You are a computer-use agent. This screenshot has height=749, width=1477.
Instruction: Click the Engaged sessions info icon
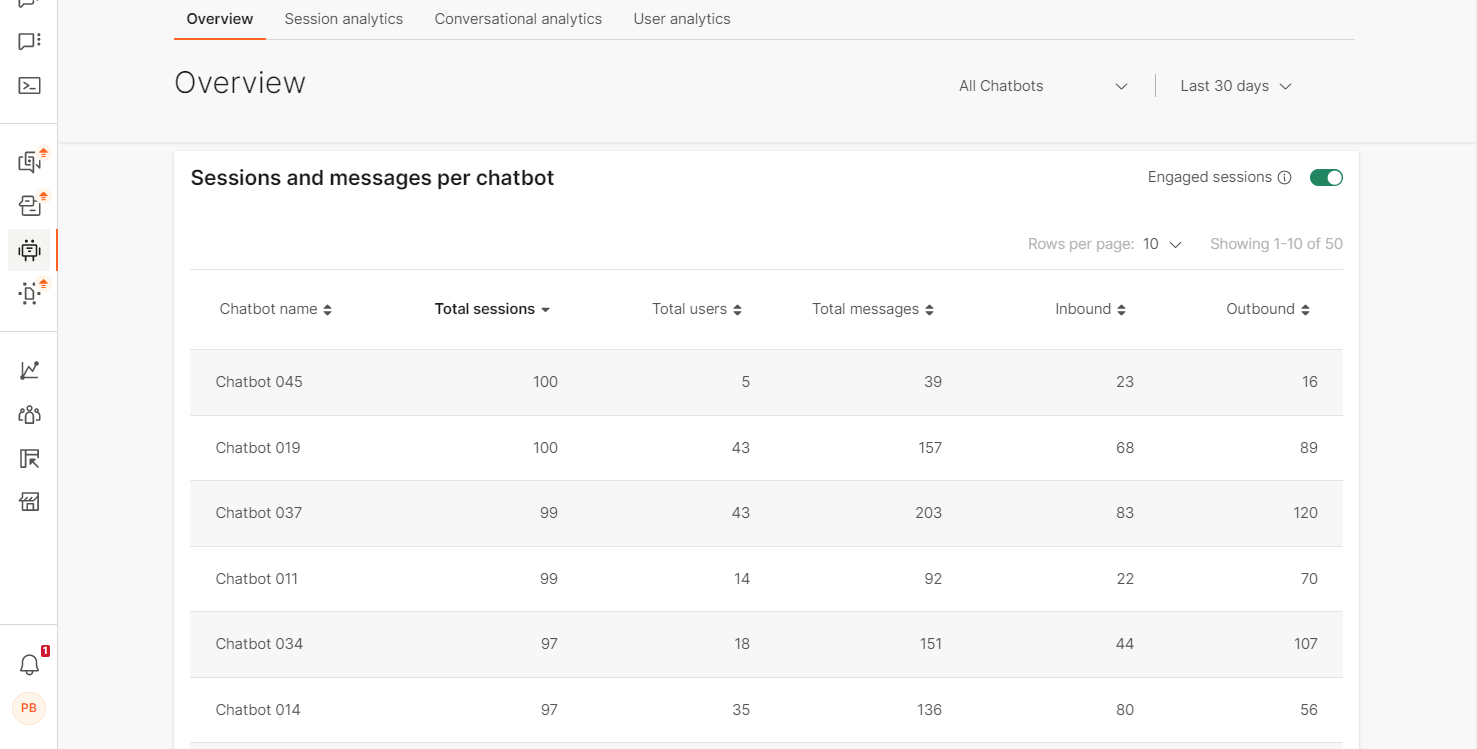tap(1285, 178)
